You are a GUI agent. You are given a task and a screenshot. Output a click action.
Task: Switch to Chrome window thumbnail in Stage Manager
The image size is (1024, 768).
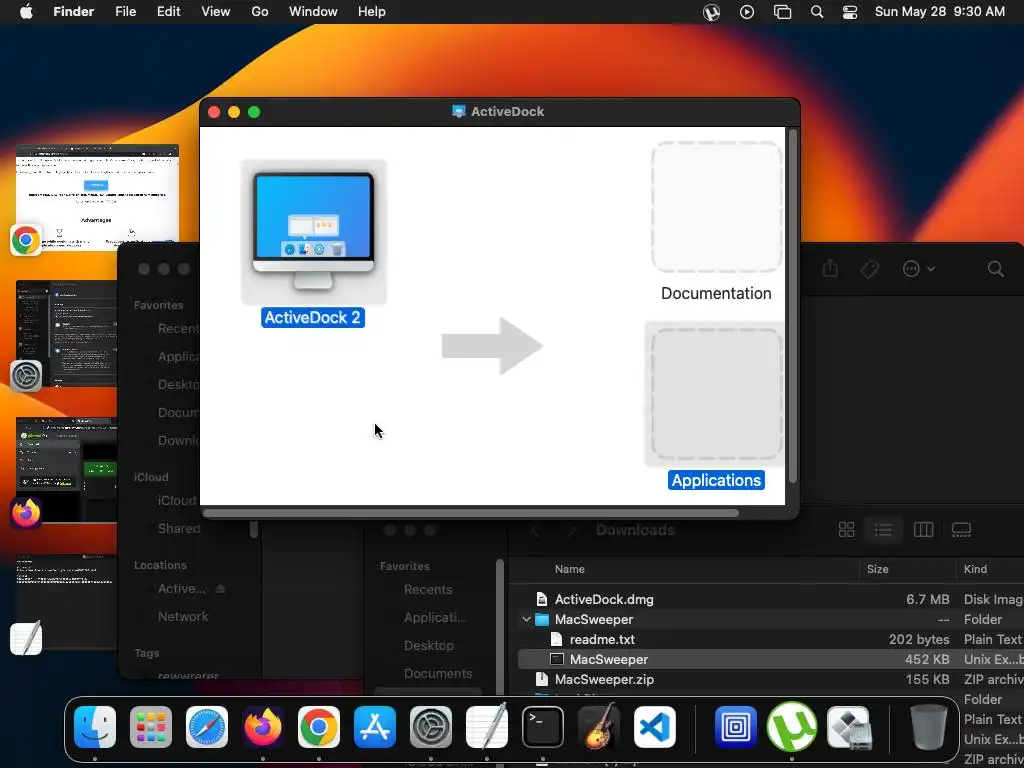pyautogui.click(x=97, y=196)
